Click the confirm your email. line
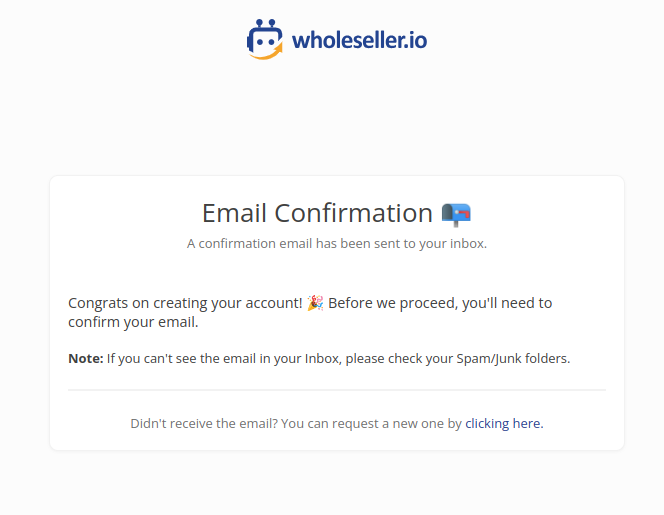 133,322
